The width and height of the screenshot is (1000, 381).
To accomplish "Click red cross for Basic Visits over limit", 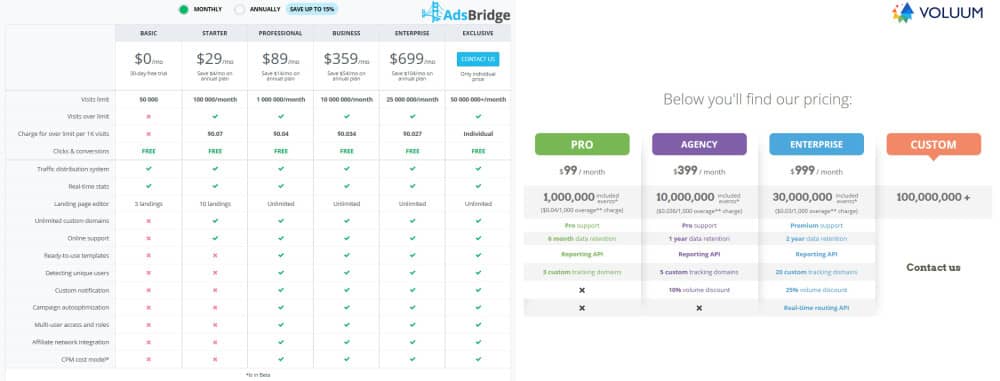I will (x=149, y=117).
